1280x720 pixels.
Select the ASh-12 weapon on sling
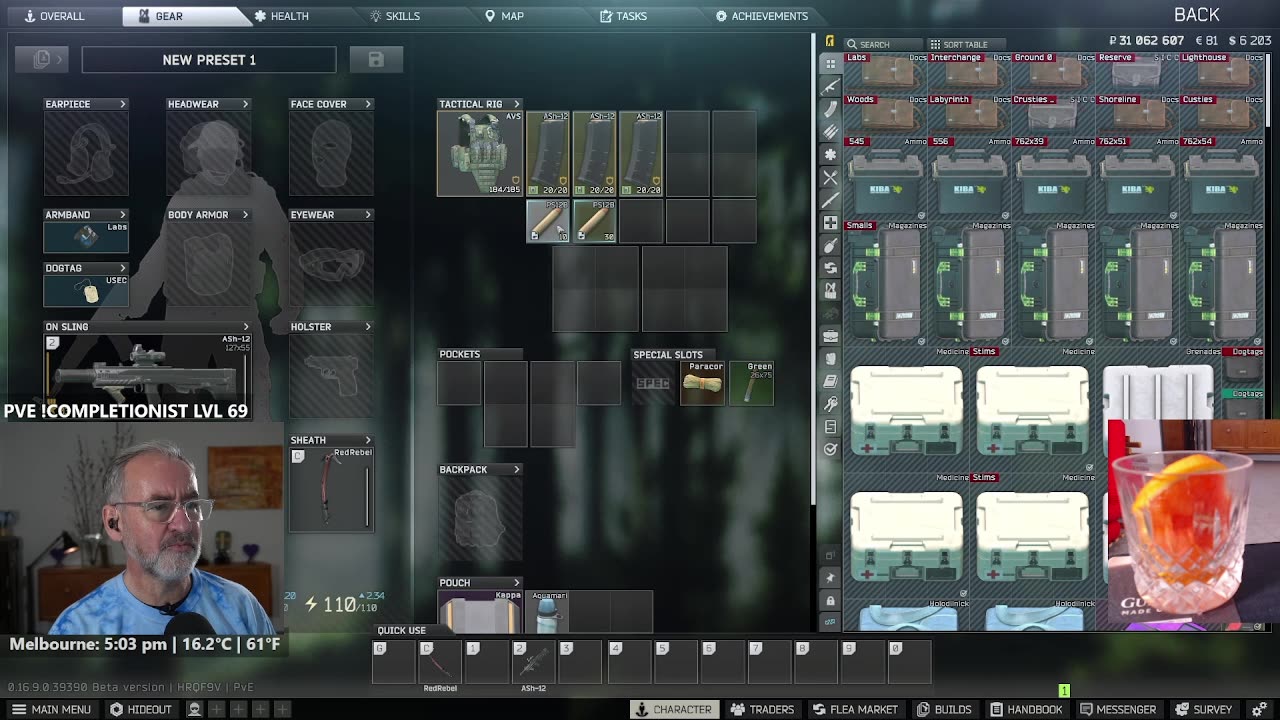tap(148, 370)
